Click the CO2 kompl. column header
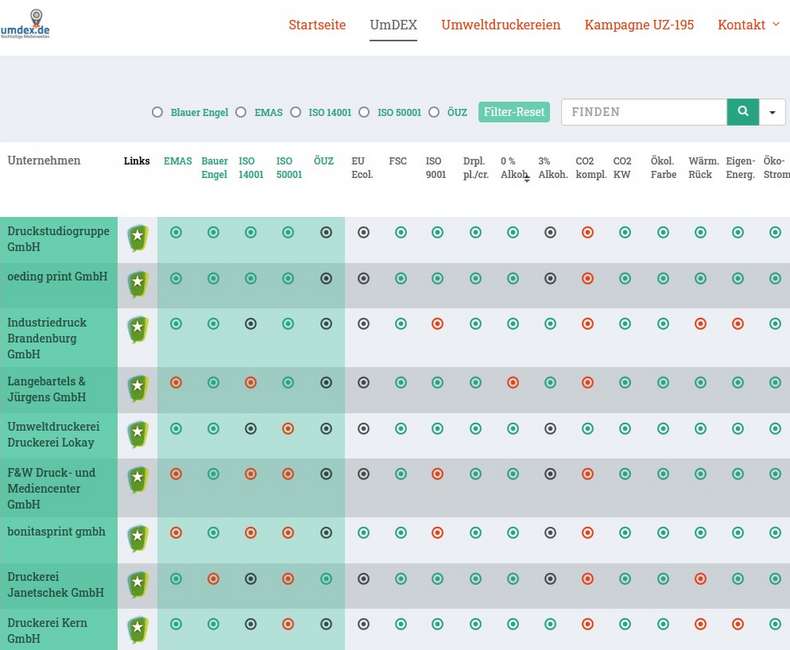 pyautogui.click(x=591, y=168)
